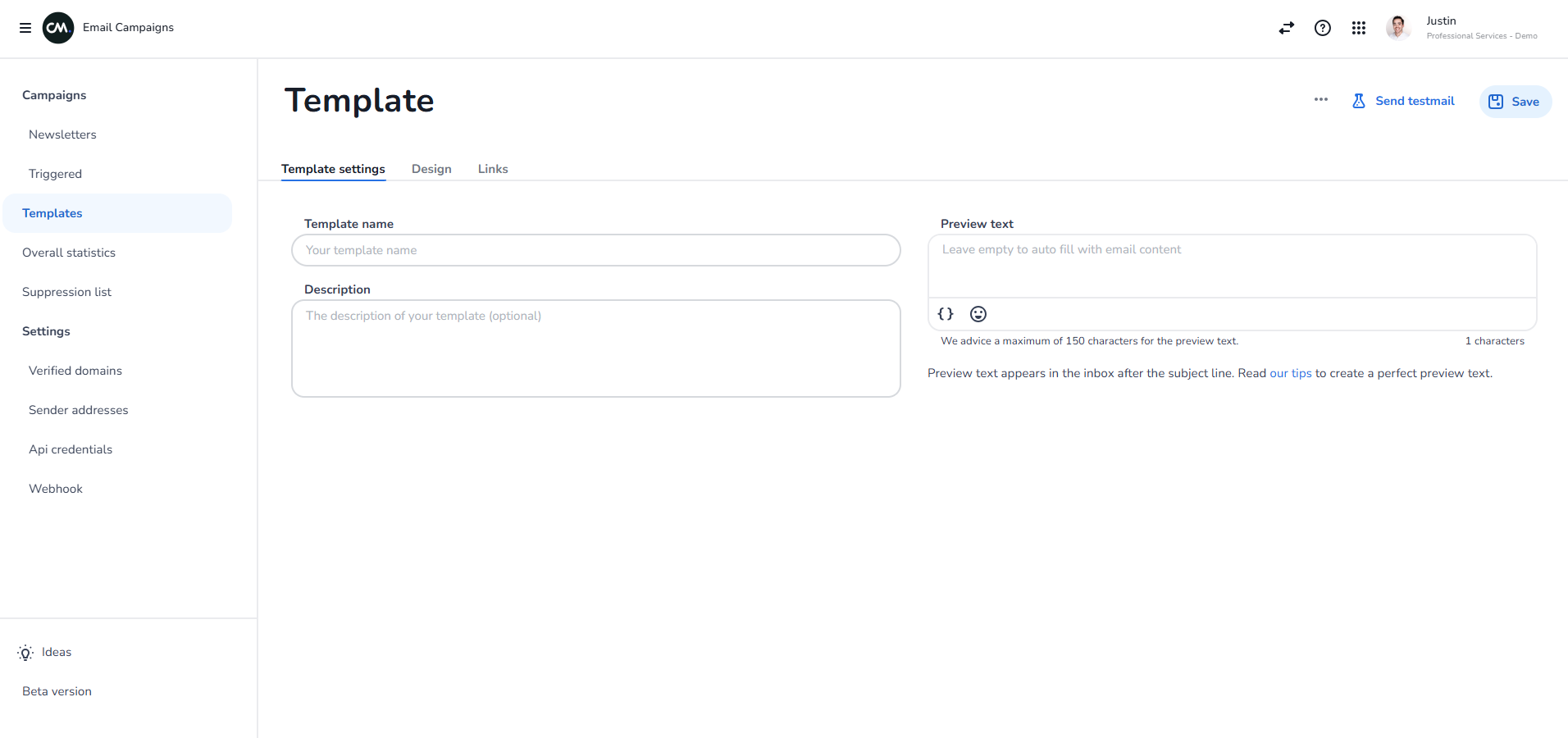Open the emoji picker in Preview text
Viewport: 1568px width, 738px height.
[x=978, y=314]
